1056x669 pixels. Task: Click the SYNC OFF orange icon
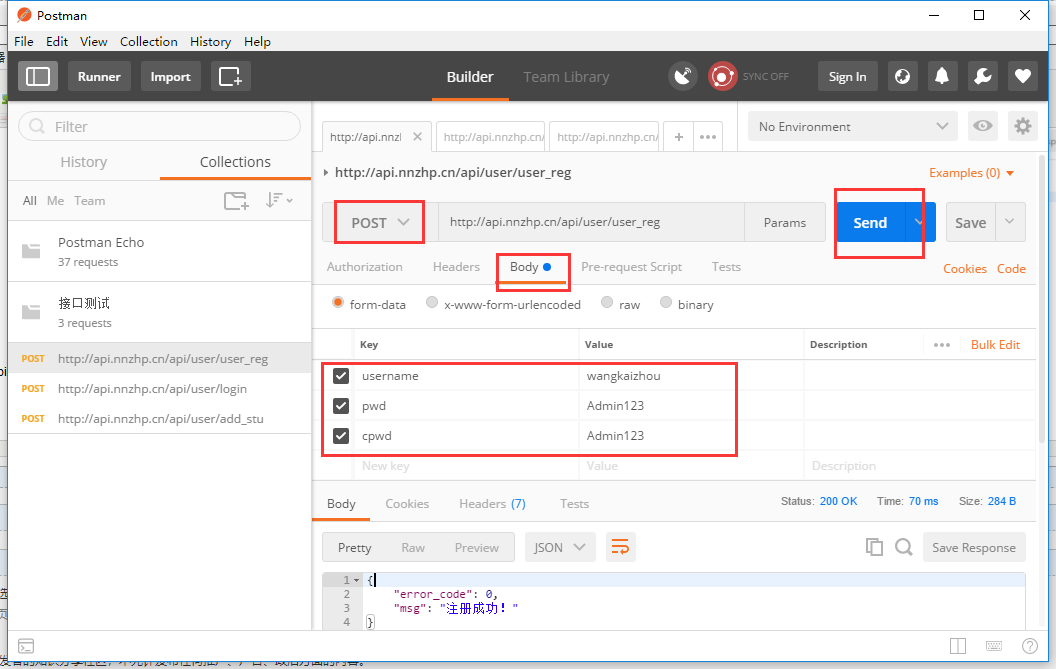pos(722,76)
